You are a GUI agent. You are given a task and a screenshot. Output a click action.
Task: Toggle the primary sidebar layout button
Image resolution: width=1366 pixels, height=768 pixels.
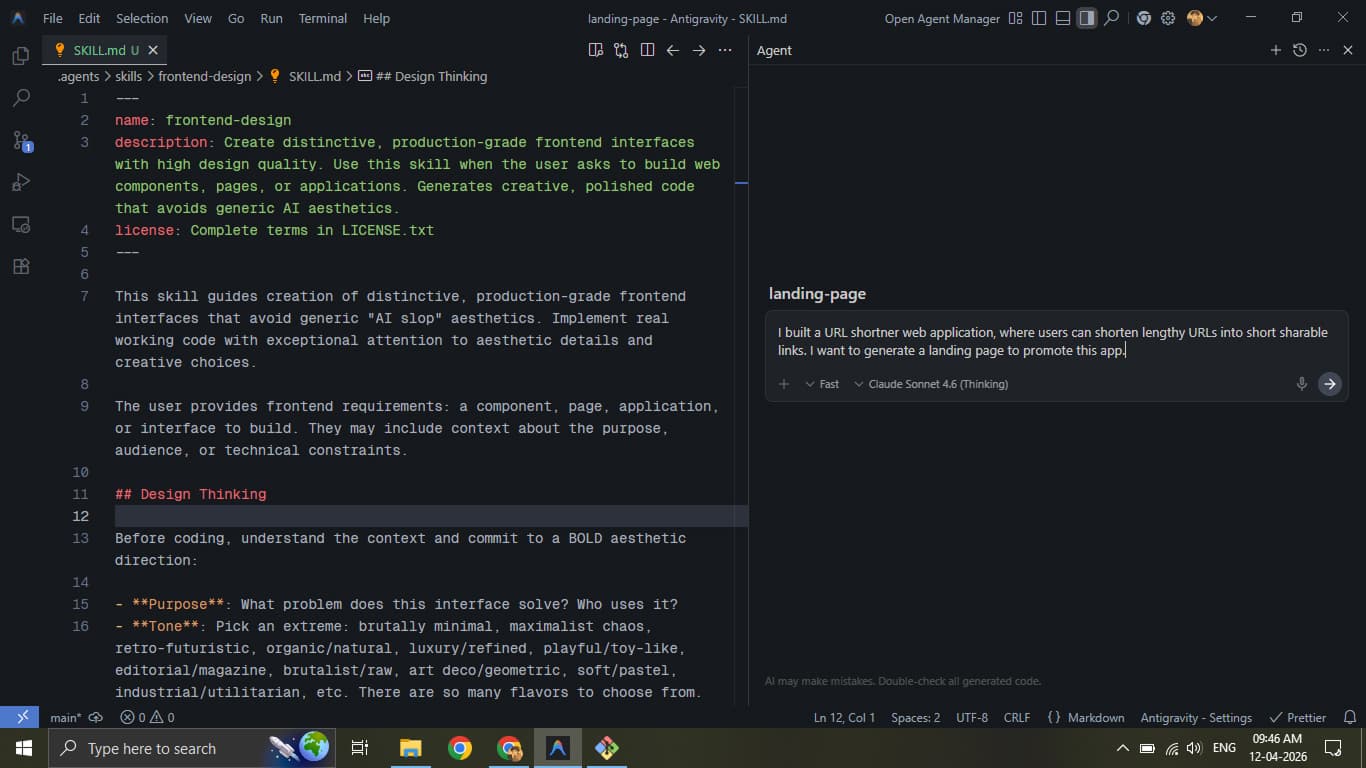[1039, 18]
